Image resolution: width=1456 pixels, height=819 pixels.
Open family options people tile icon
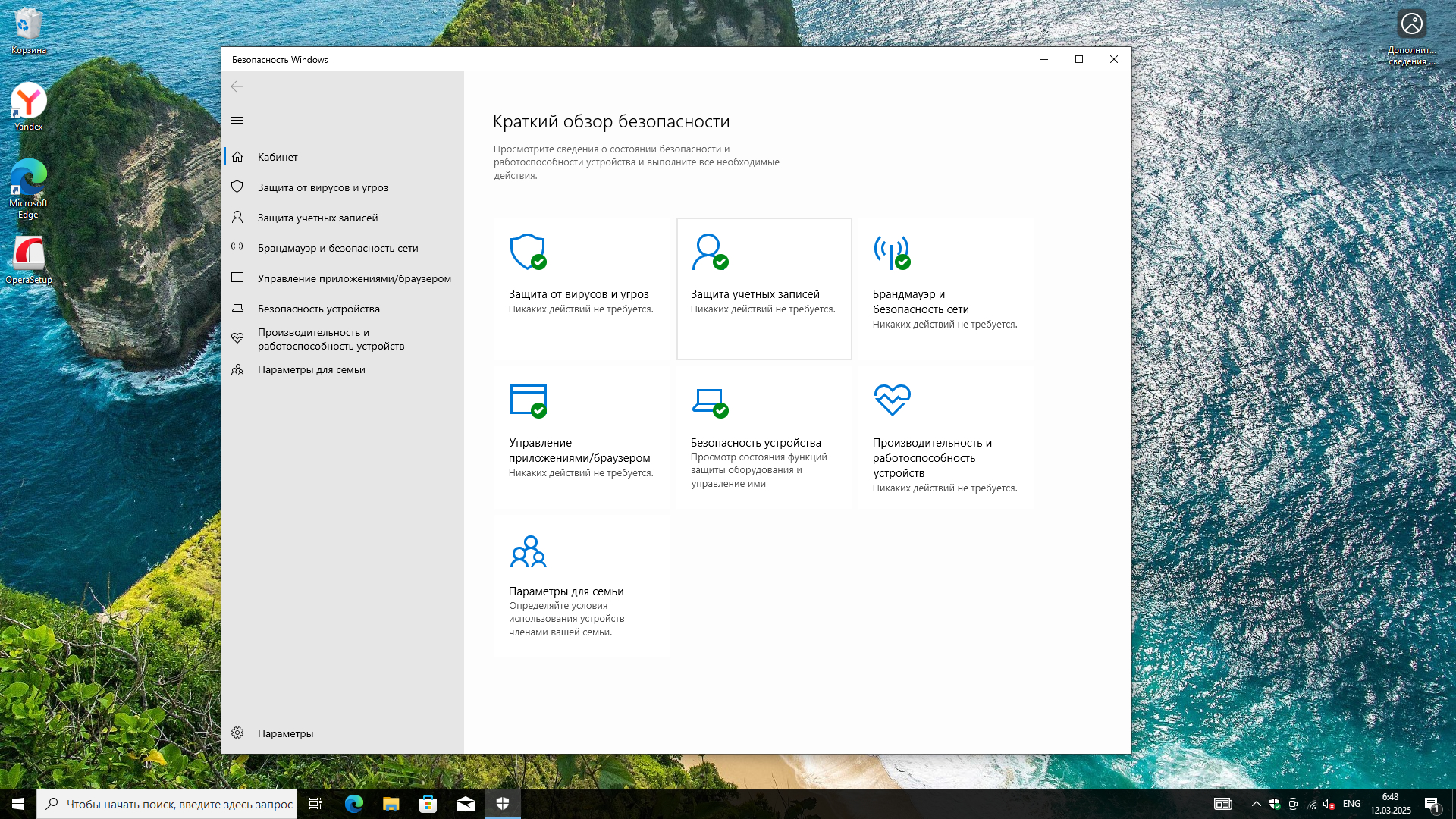(528, 551)
